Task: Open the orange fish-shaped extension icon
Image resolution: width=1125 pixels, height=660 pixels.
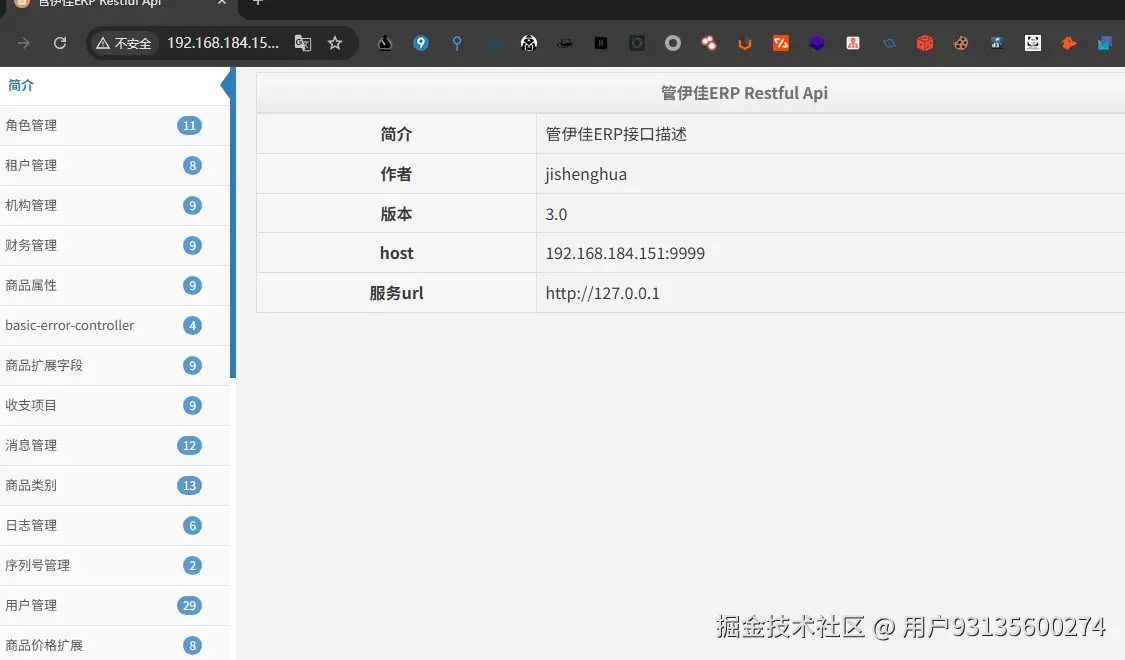Action: (1069, 43)
